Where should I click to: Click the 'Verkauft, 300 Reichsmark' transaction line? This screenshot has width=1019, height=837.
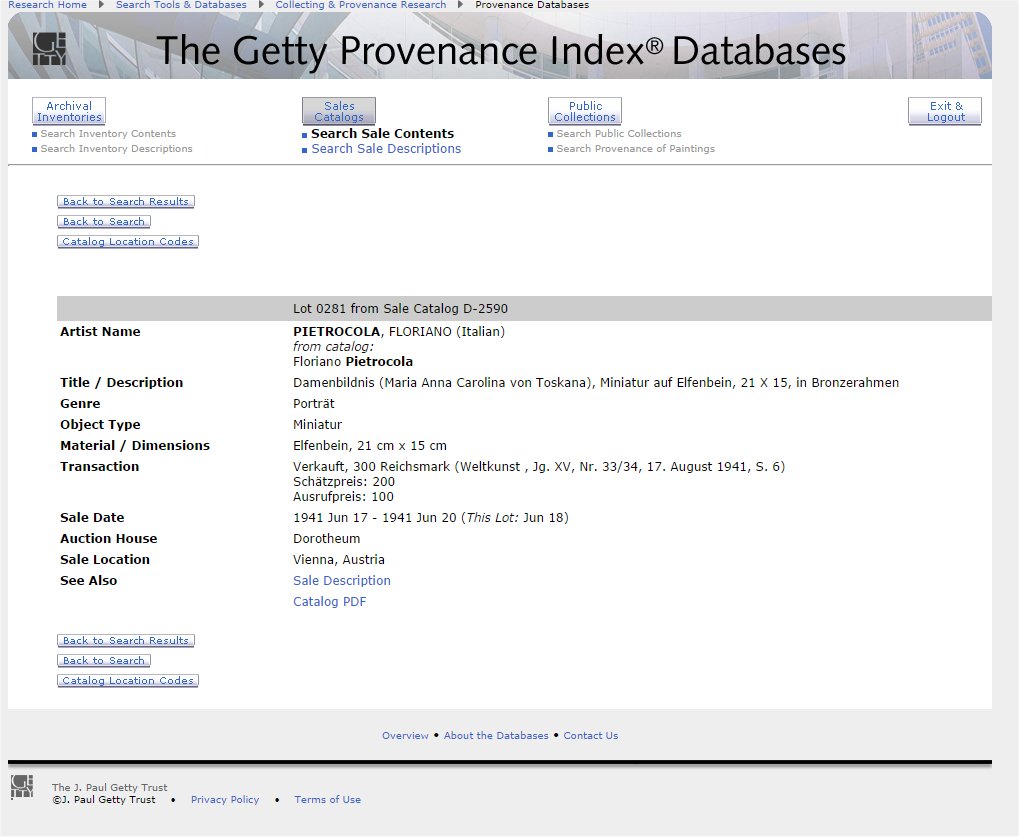[x=539, y=467]
